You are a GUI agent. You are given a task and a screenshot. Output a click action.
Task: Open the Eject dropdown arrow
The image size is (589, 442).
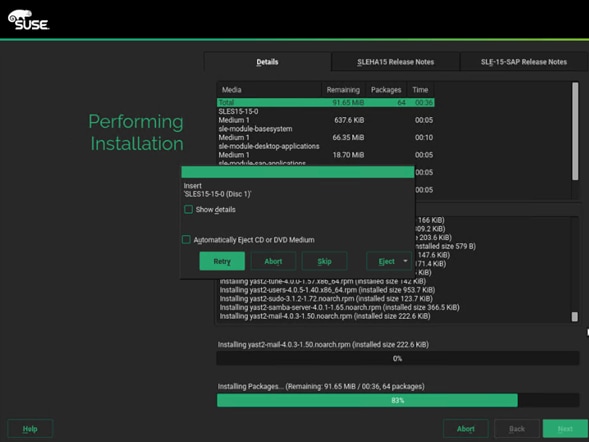(x=405, y=261)
